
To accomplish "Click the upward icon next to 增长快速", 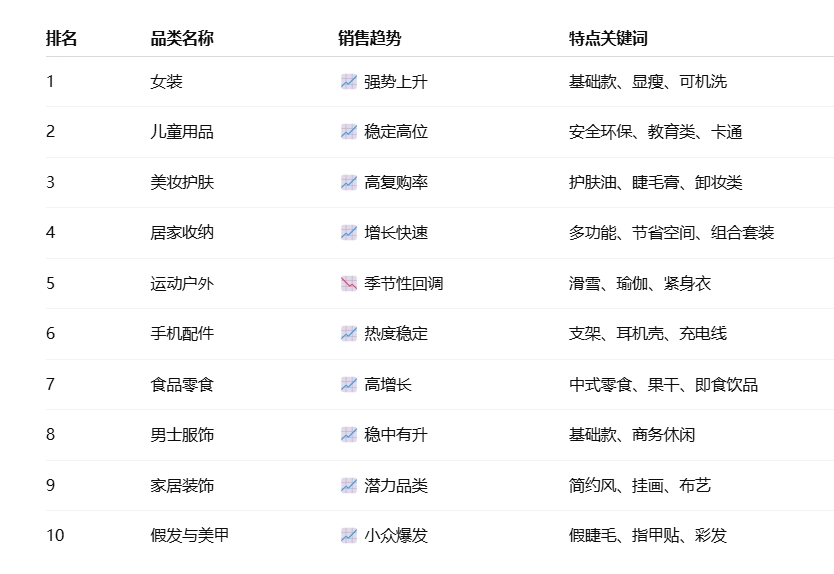I will [x=349, y=232].
